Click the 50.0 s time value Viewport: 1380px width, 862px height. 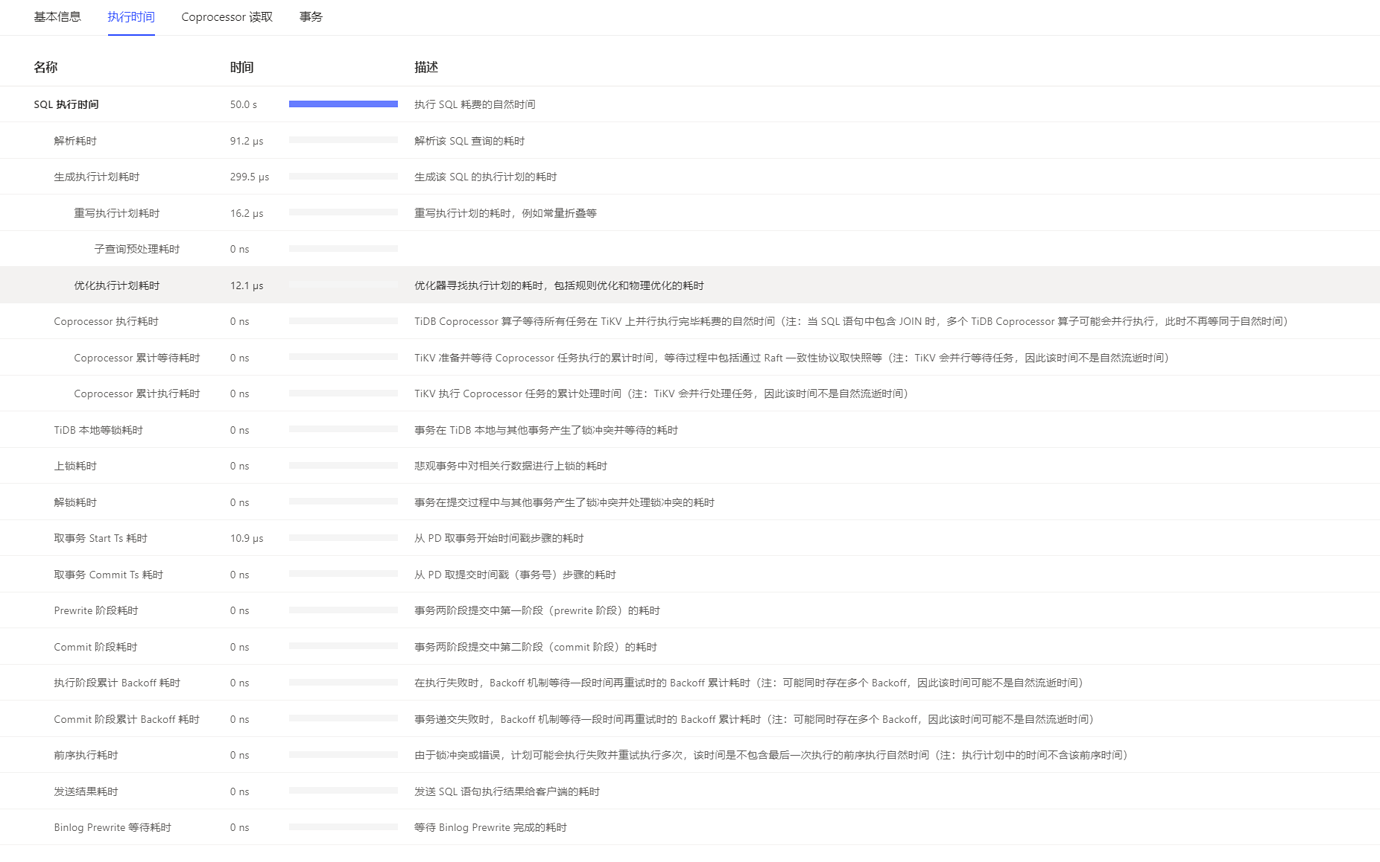pyautogui.click(x=244, y=104)
